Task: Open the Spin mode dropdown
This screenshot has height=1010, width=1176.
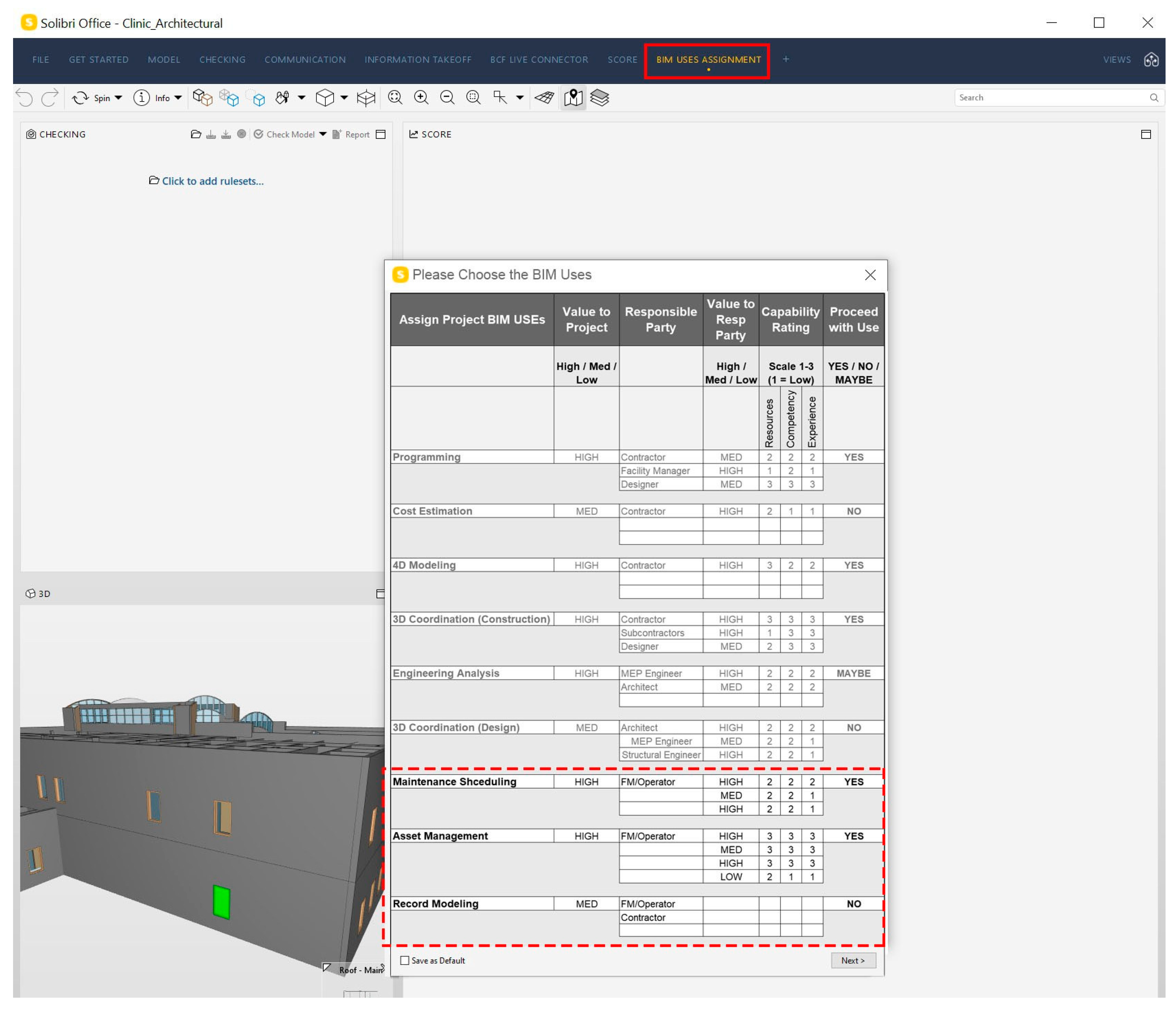Action: tap(118, 98)
